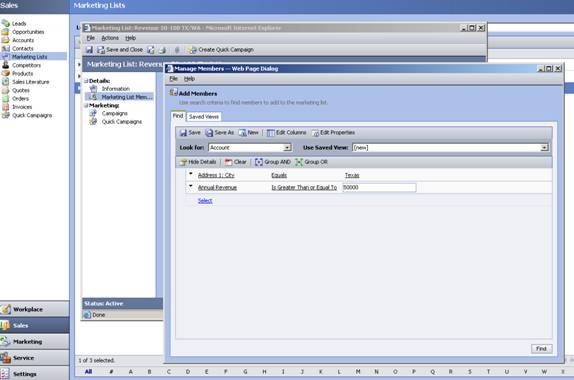The image size is (574, 380).
Task: Click the Find button
Action: pyautogui.click(x=541, y=349)
